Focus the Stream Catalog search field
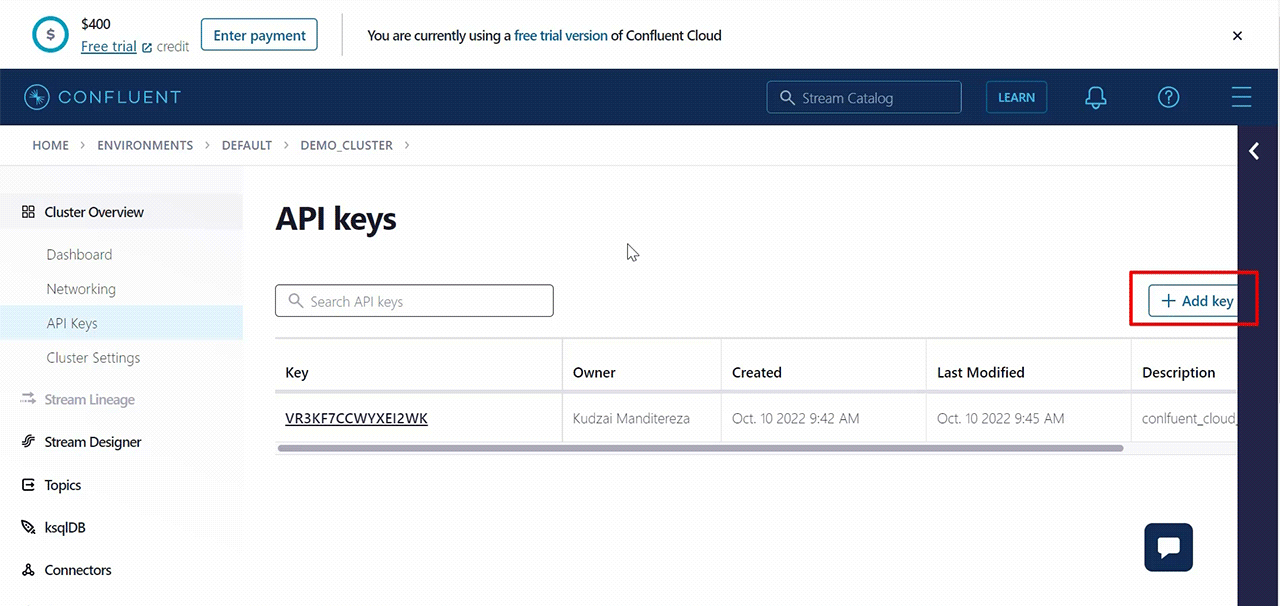 [864, 98]
